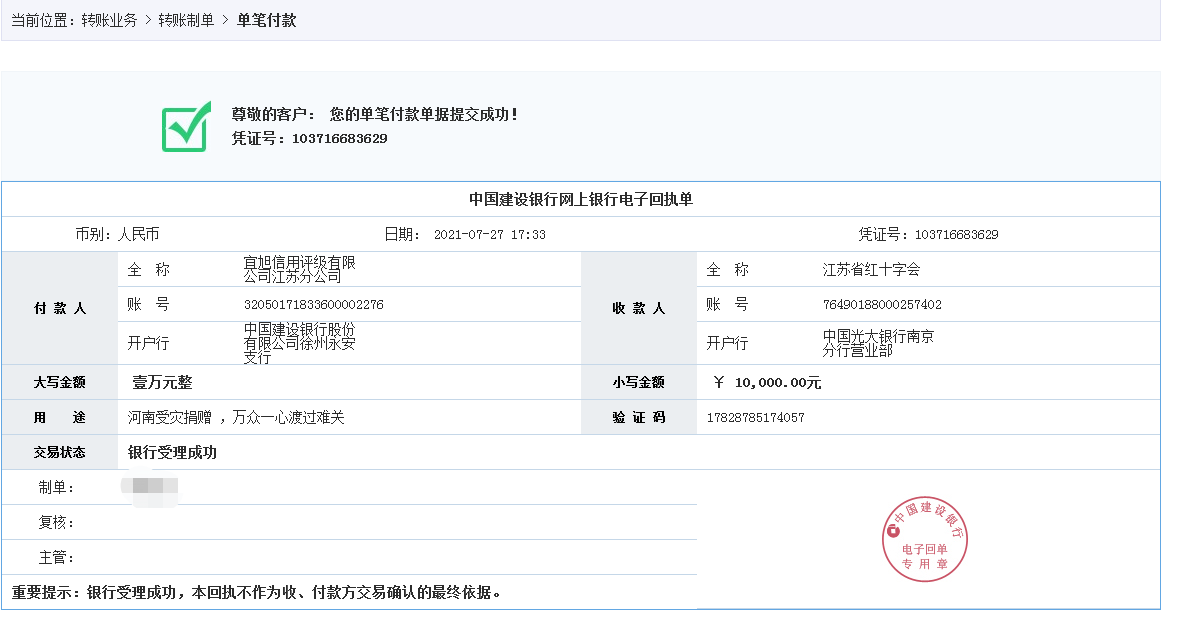Click the payee bank 中国光大银行南京分行营业部
This screenshot has height=617, width=1178.
(x=878, y=343)
